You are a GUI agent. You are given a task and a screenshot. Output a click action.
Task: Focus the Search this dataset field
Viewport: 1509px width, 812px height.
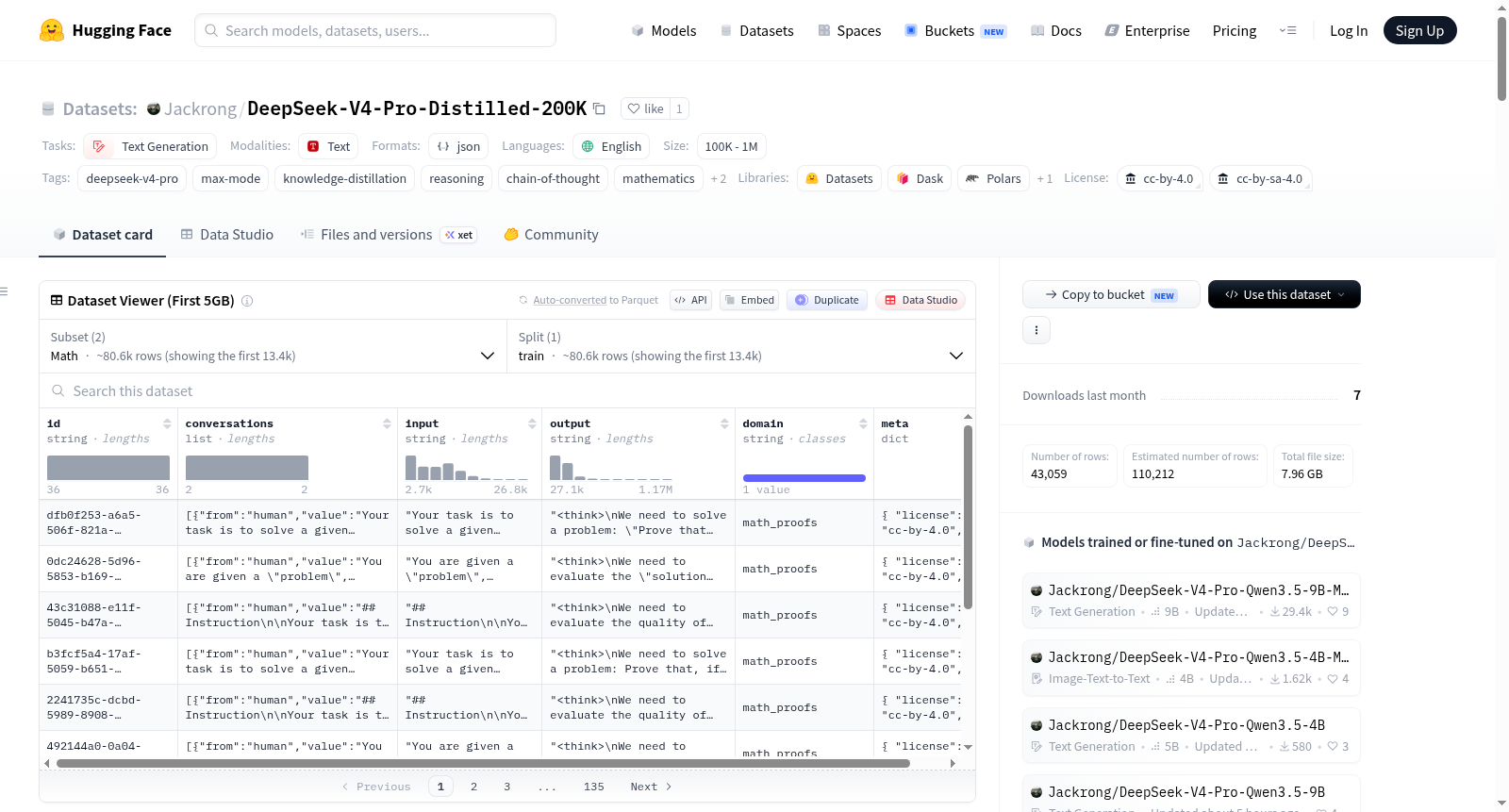[507, 390]
